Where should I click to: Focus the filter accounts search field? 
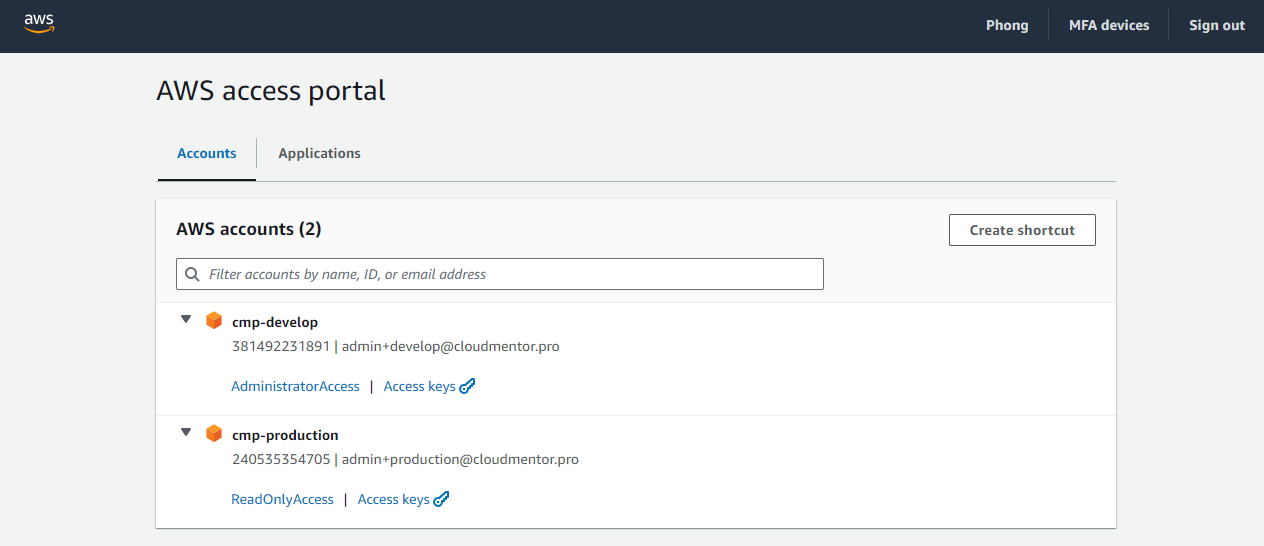tap(510, 274)
